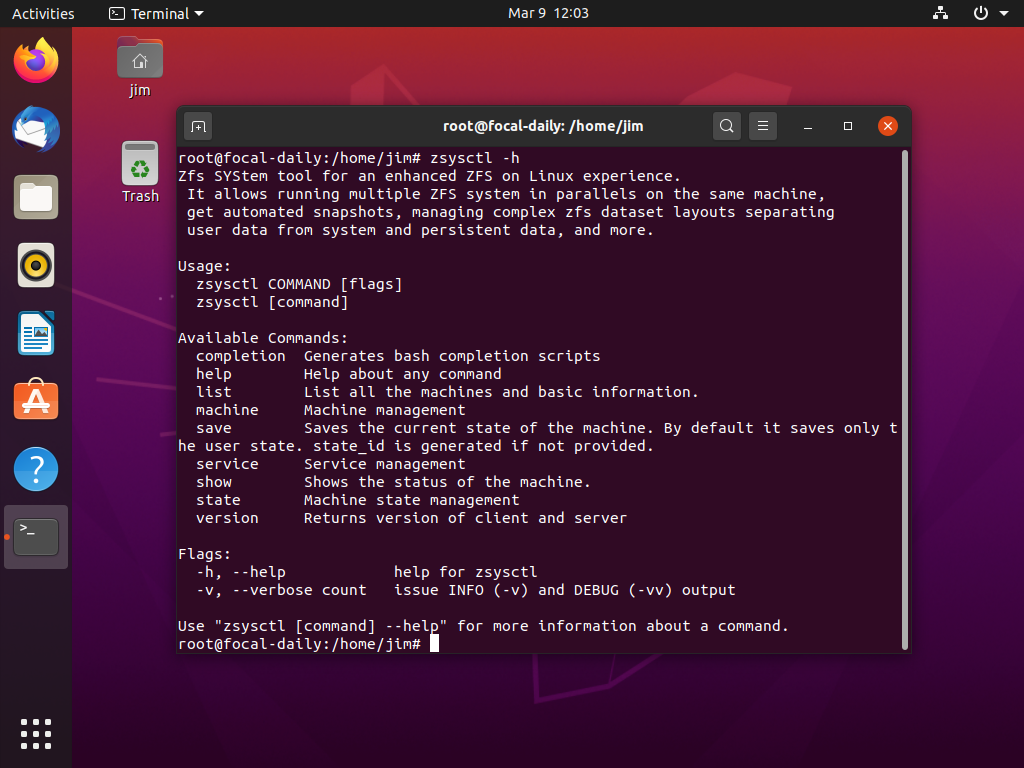1024x768 pixels.
Task: Open the clock dropdown showing Mar 9
Action: pos(548,13)
